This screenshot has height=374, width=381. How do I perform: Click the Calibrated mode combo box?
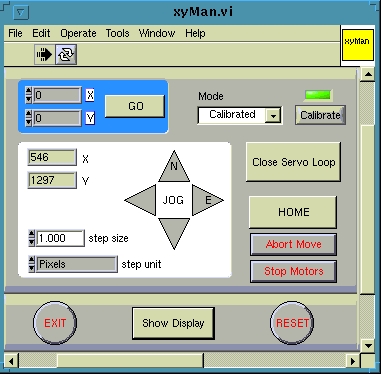click(240, 115)
